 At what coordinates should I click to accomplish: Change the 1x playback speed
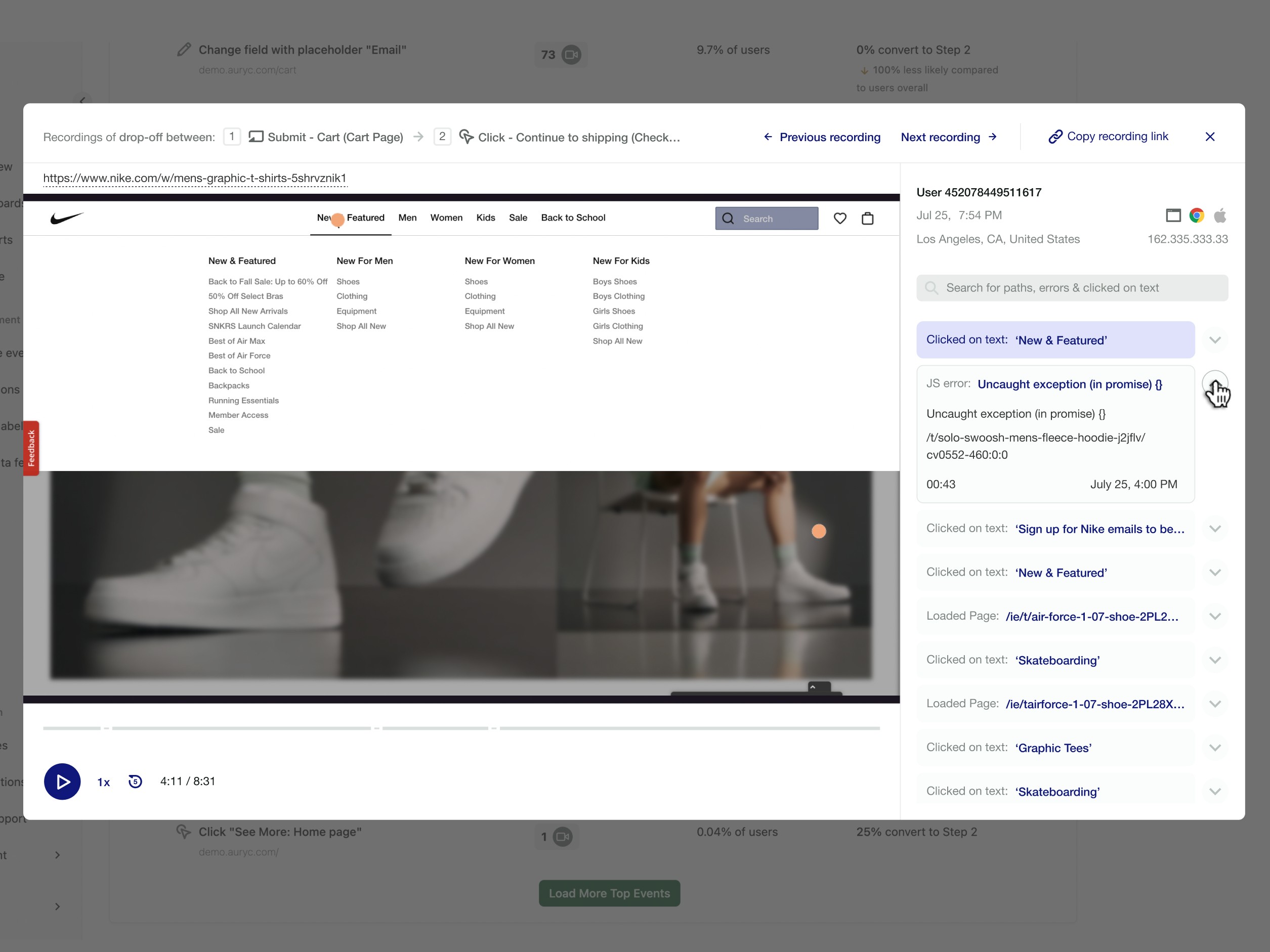tap(103, 782)
